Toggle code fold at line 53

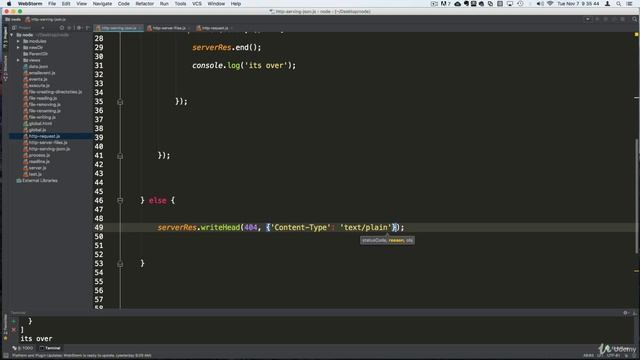click(x=120, y=264)
